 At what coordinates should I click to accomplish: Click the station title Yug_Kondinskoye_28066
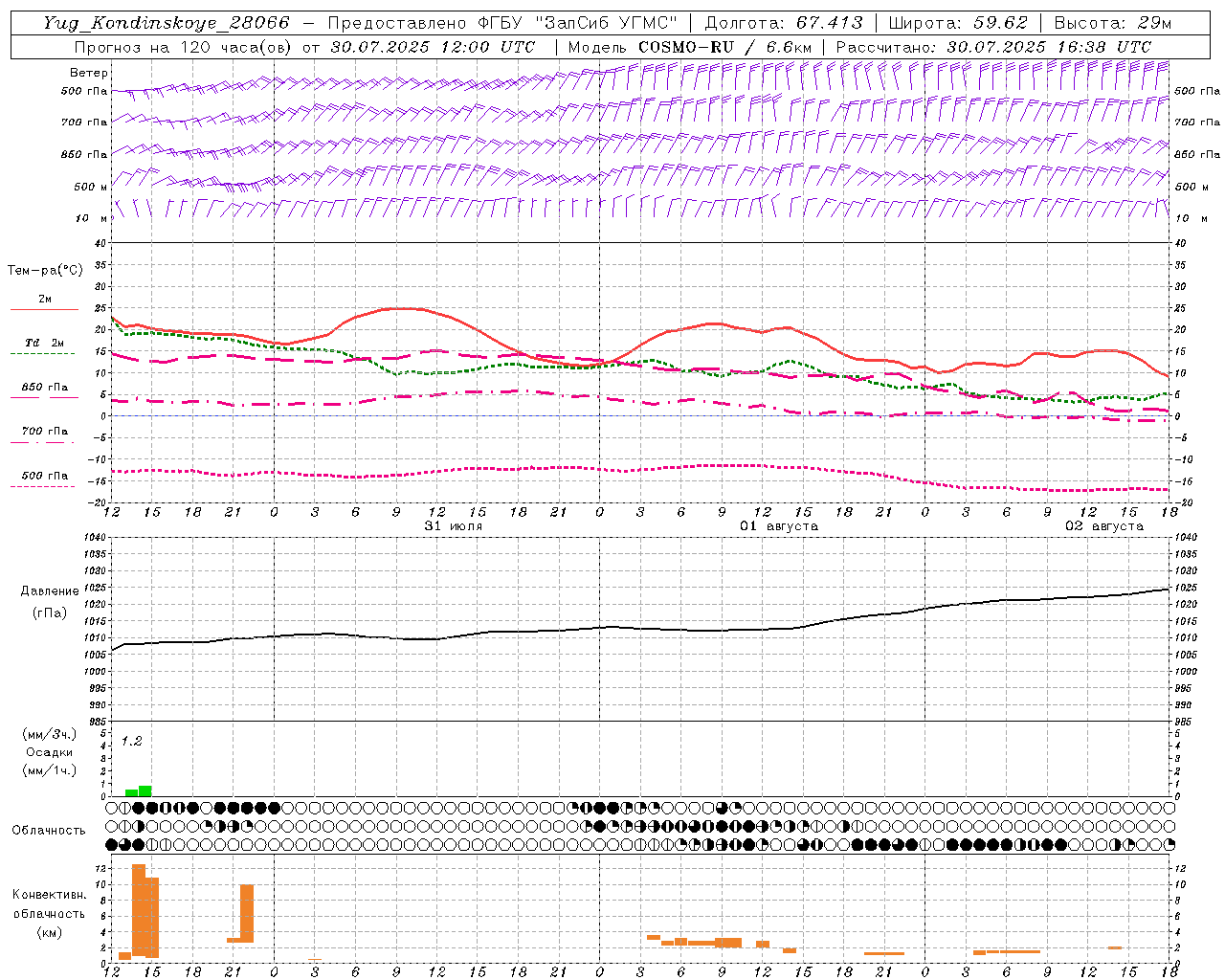166,23
